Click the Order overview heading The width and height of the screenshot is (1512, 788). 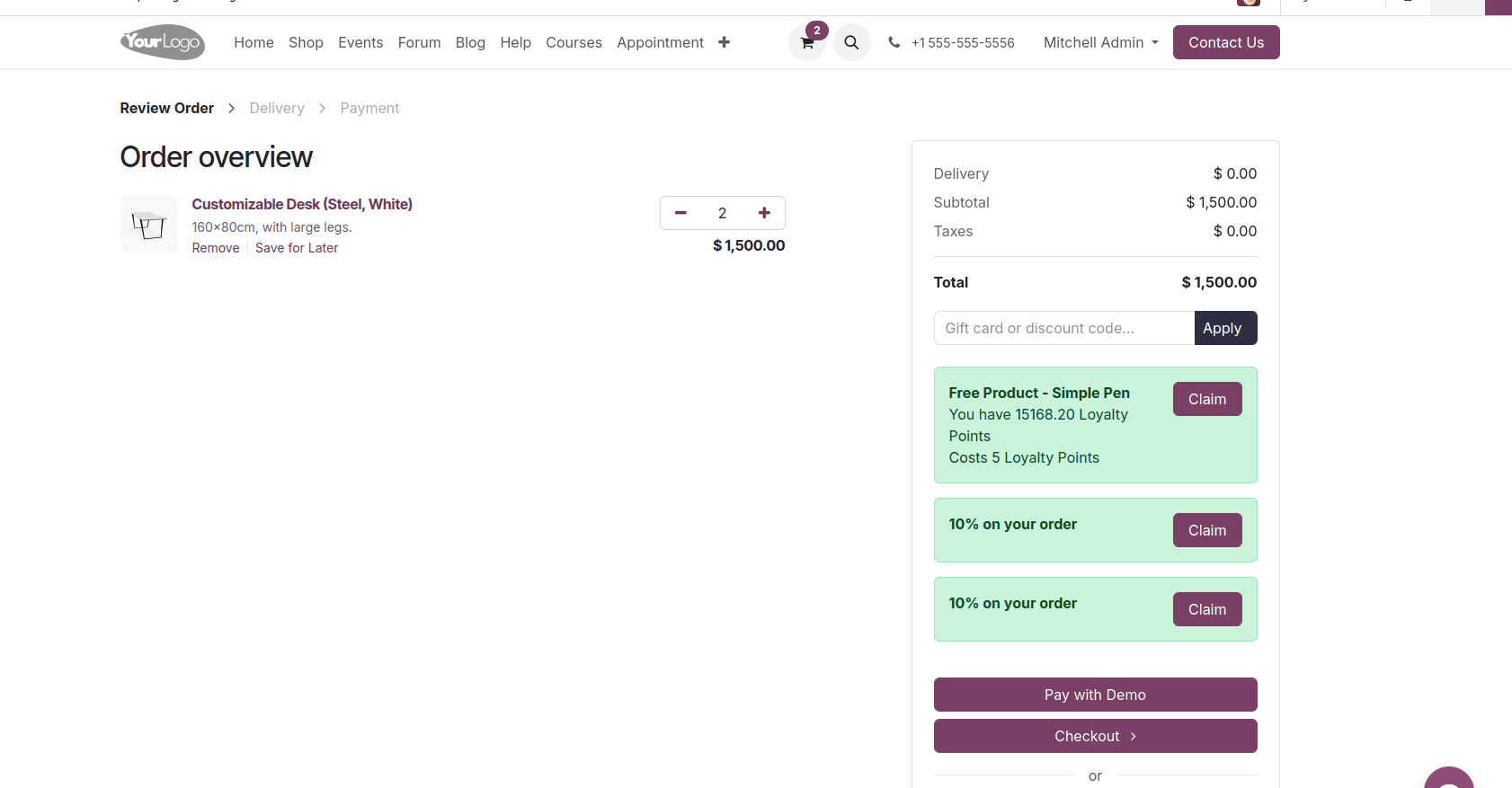[217, 157]
